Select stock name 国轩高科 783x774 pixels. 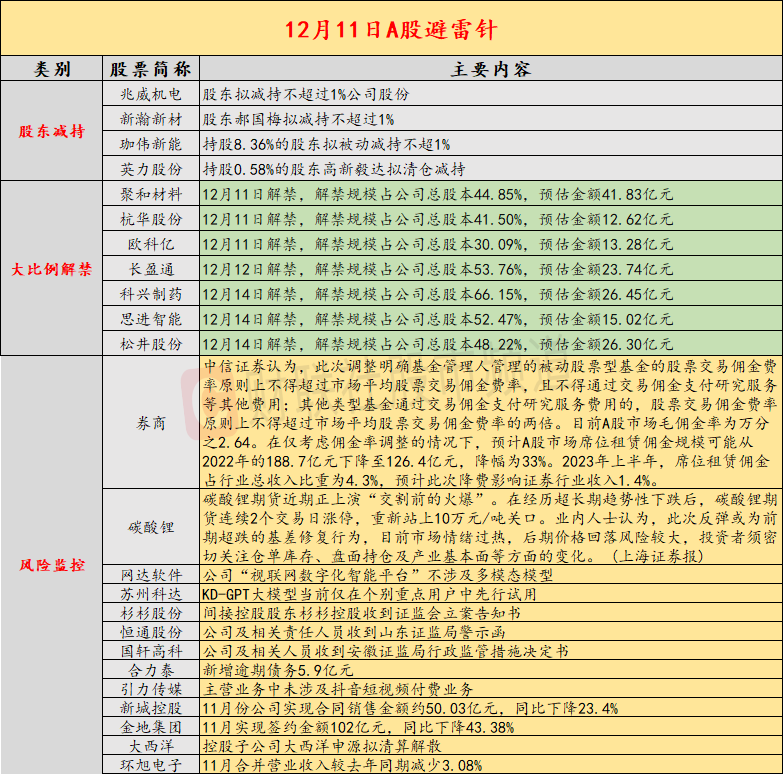click(151, 651)
